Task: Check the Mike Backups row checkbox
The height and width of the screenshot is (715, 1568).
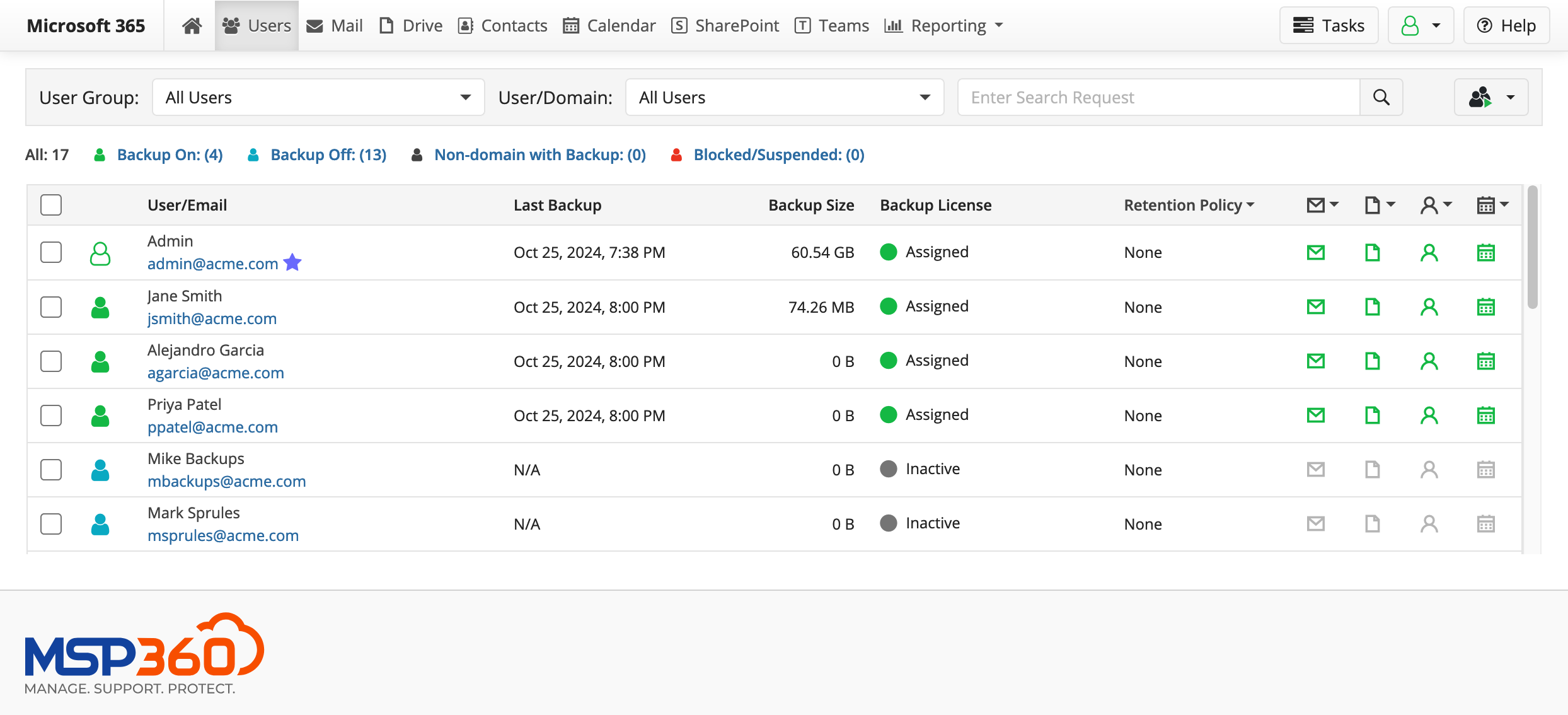Action: click(x=51, y=470)
